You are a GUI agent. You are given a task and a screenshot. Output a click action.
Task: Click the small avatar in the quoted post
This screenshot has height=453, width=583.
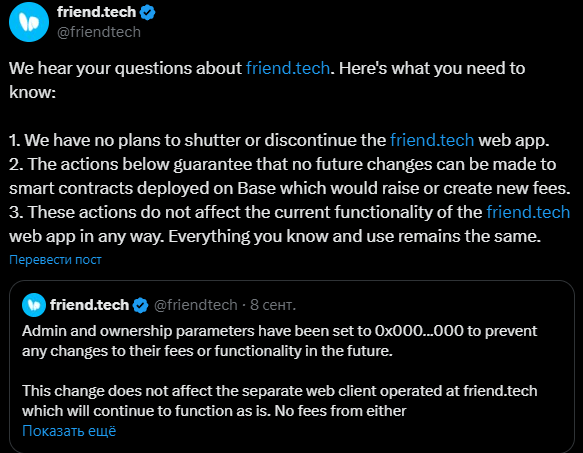(34, 305)
